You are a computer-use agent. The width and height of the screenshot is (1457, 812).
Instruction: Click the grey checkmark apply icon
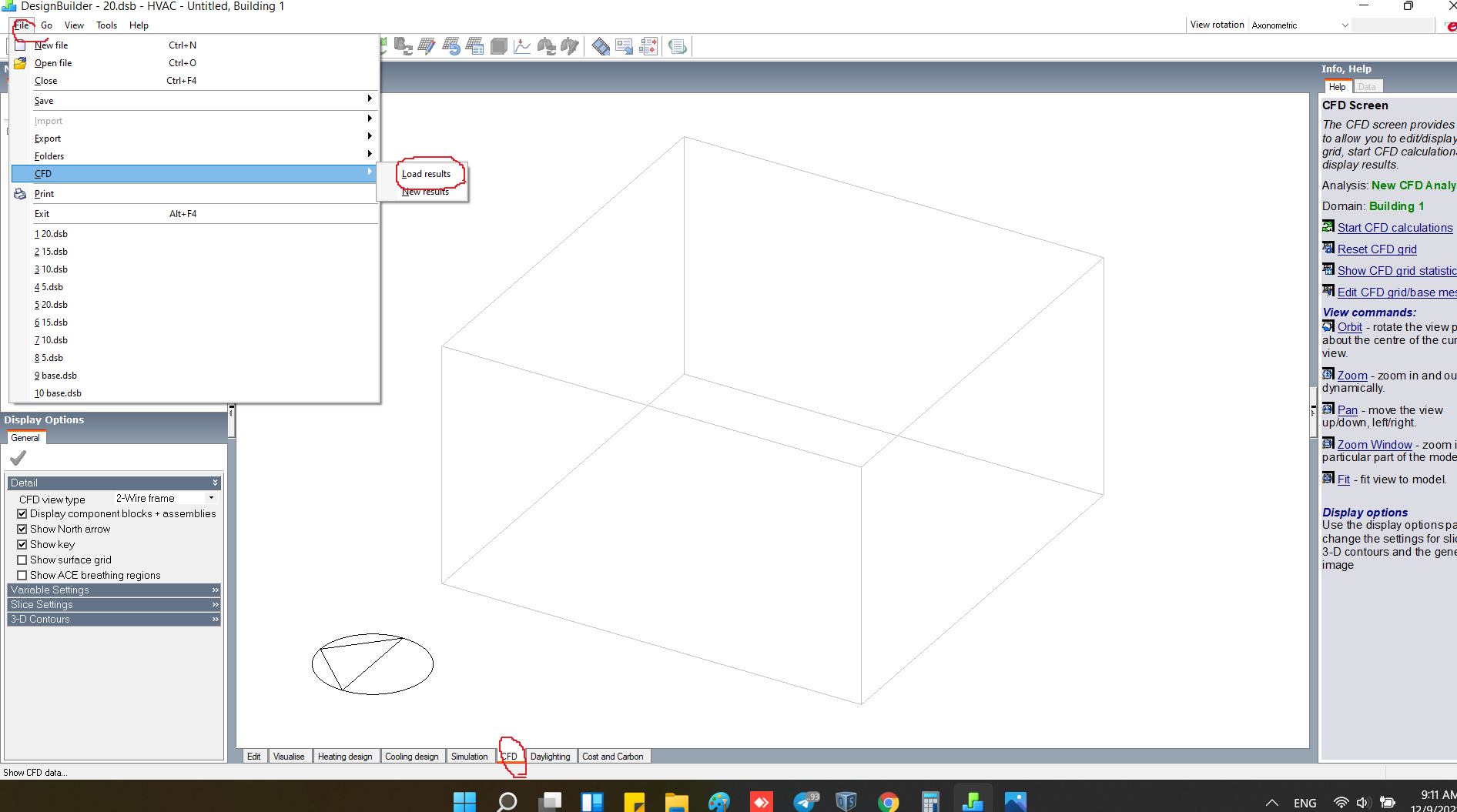pos(18,457)
